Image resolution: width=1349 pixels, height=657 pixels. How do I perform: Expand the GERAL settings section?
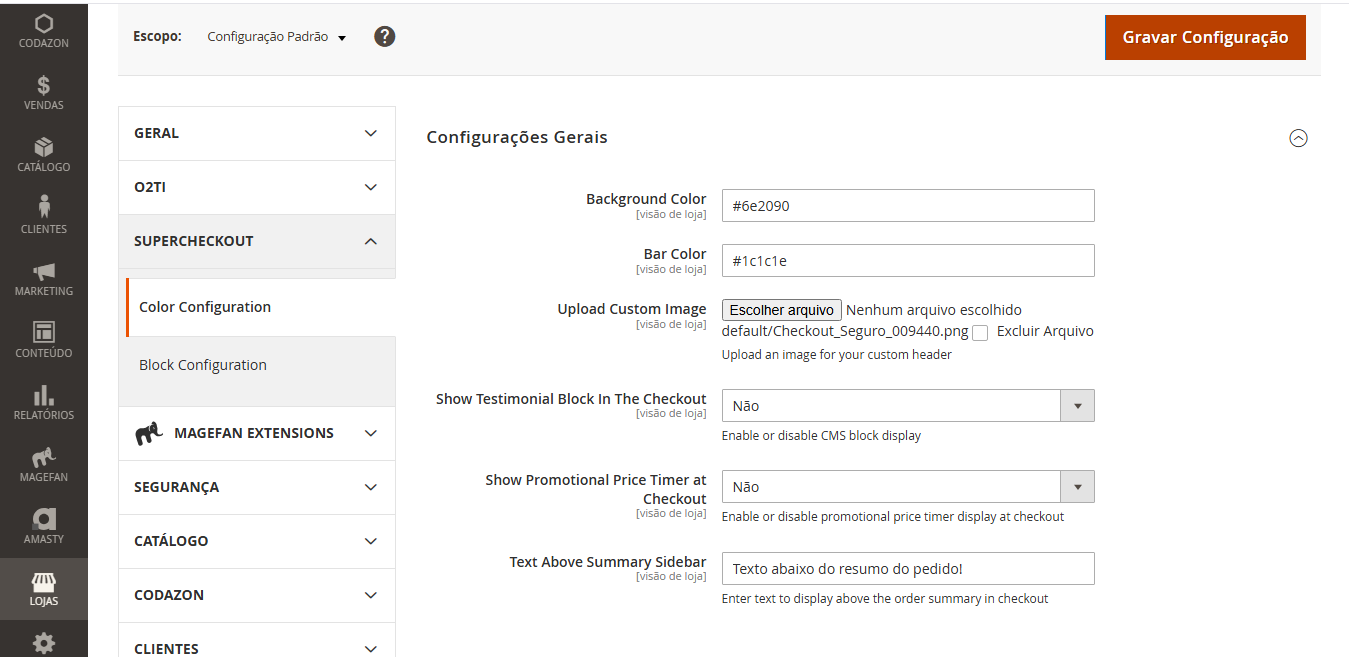256,132
